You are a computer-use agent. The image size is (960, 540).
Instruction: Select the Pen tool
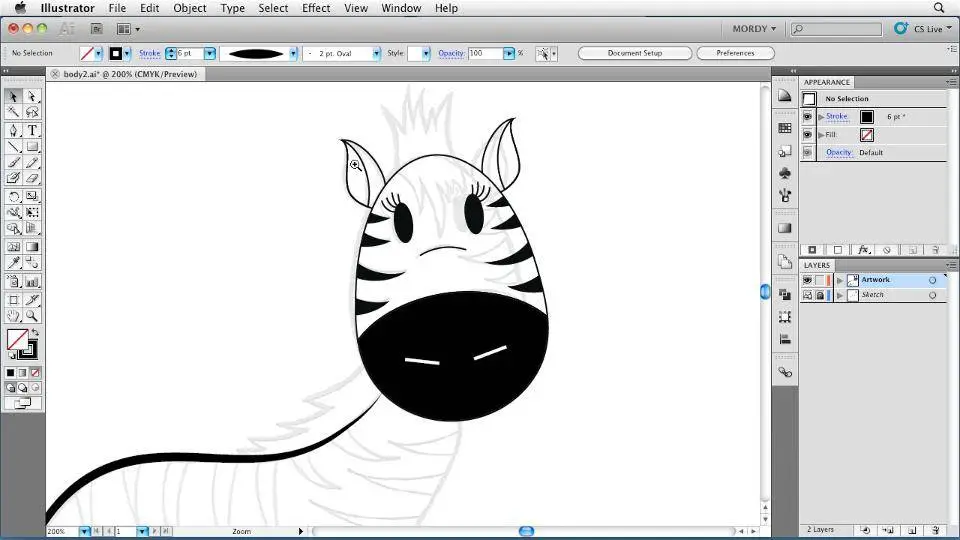click(x=14, y=130)
